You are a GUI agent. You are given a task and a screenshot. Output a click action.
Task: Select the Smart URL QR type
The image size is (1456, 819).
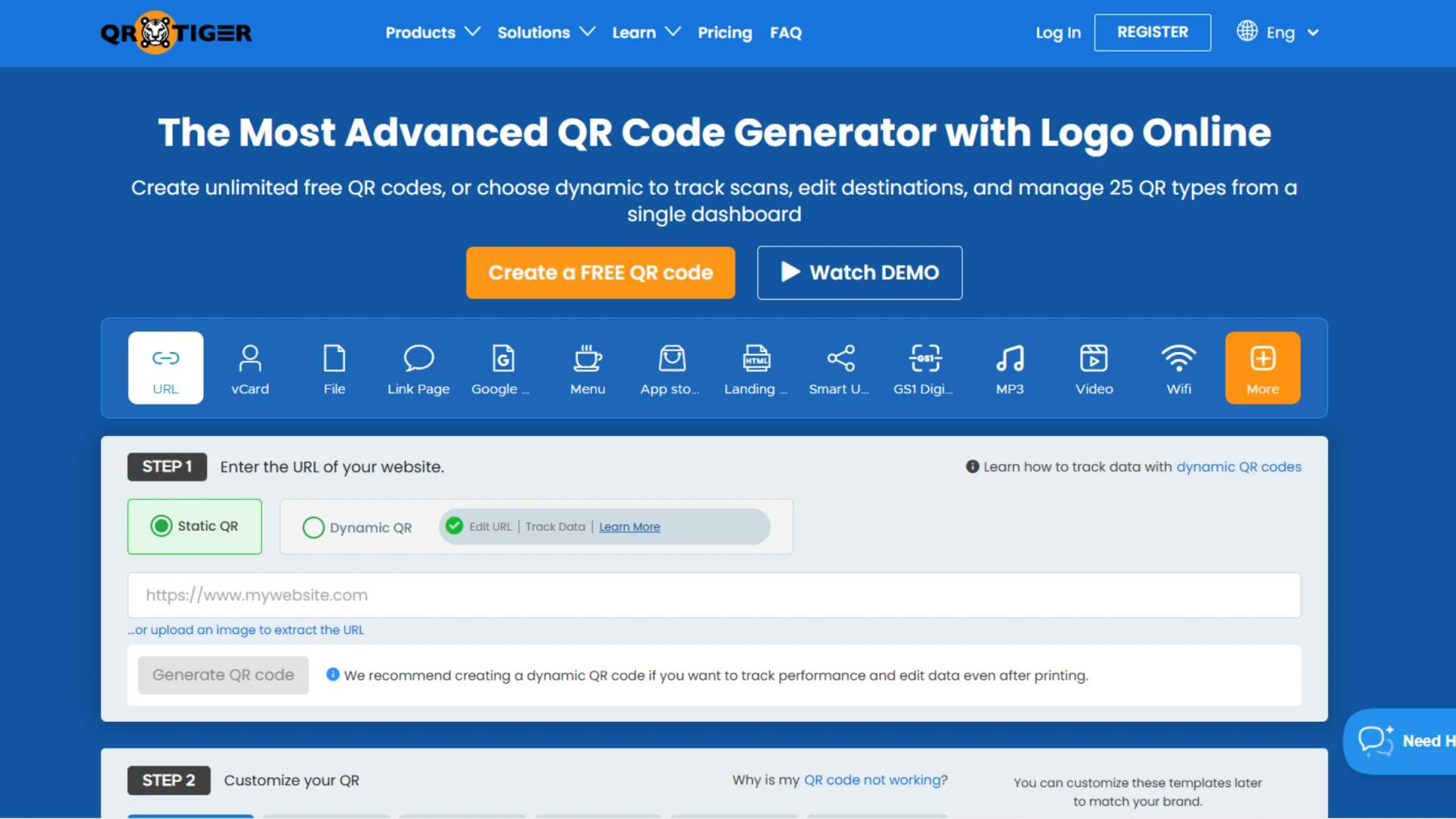point(840,368)
